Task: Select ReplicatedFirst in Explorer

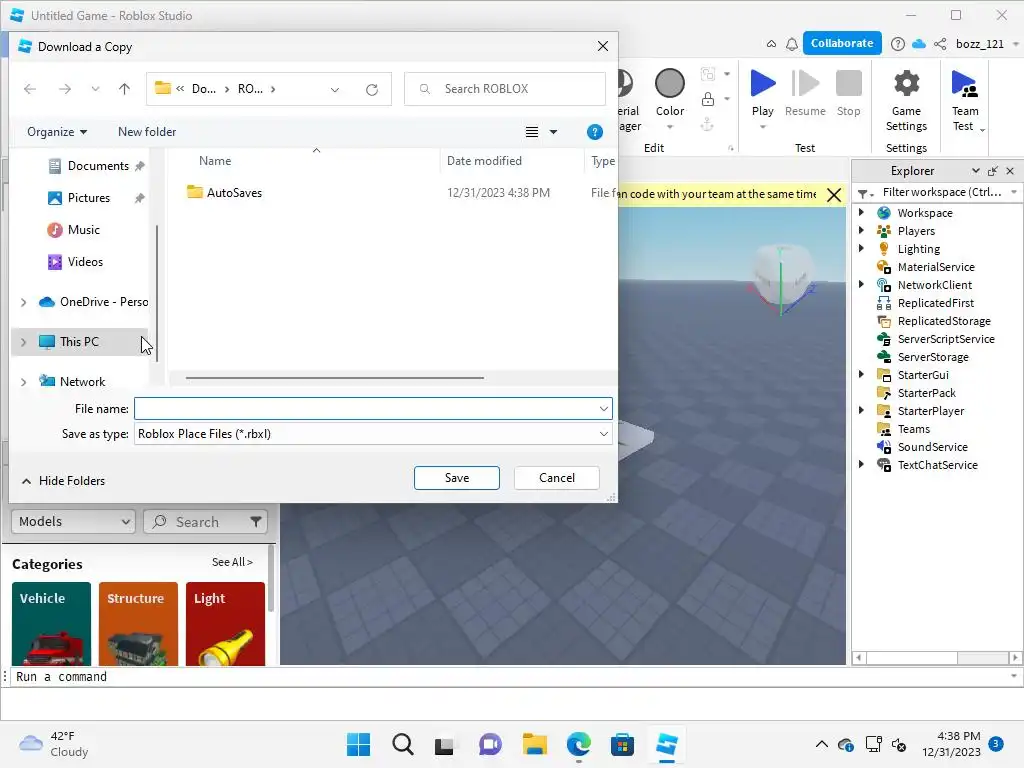Action: coord(935,303)
